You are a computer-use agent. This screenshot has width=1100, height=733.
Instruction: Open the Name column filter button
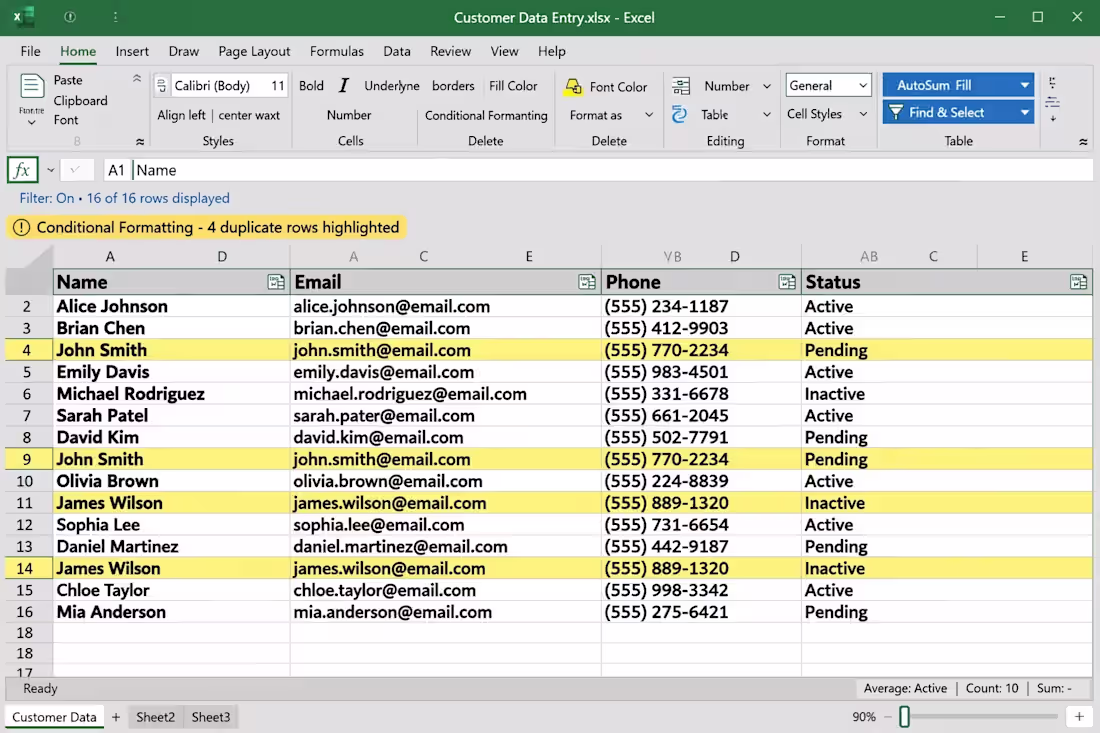click(x=276, y=282)
